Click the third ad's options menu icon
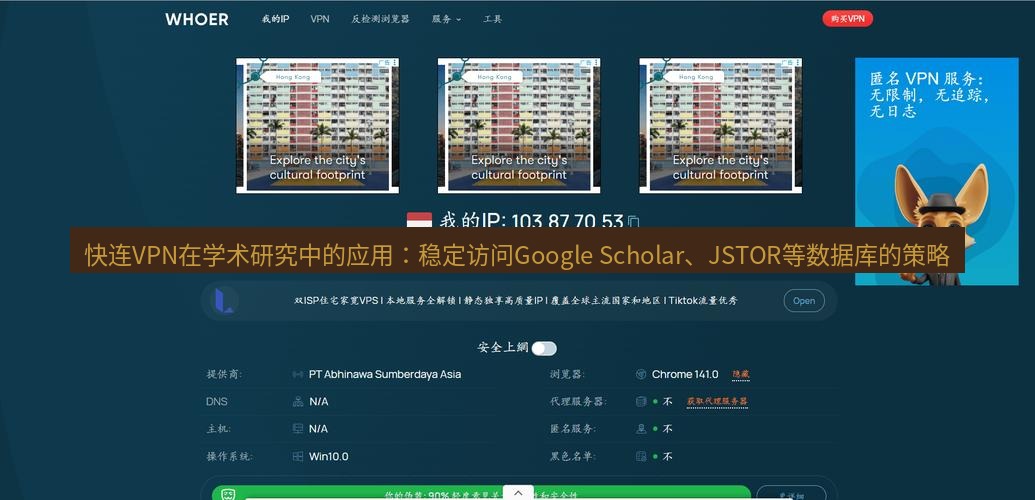Screen dimensions: 1035x500 (x=797, y=63)
